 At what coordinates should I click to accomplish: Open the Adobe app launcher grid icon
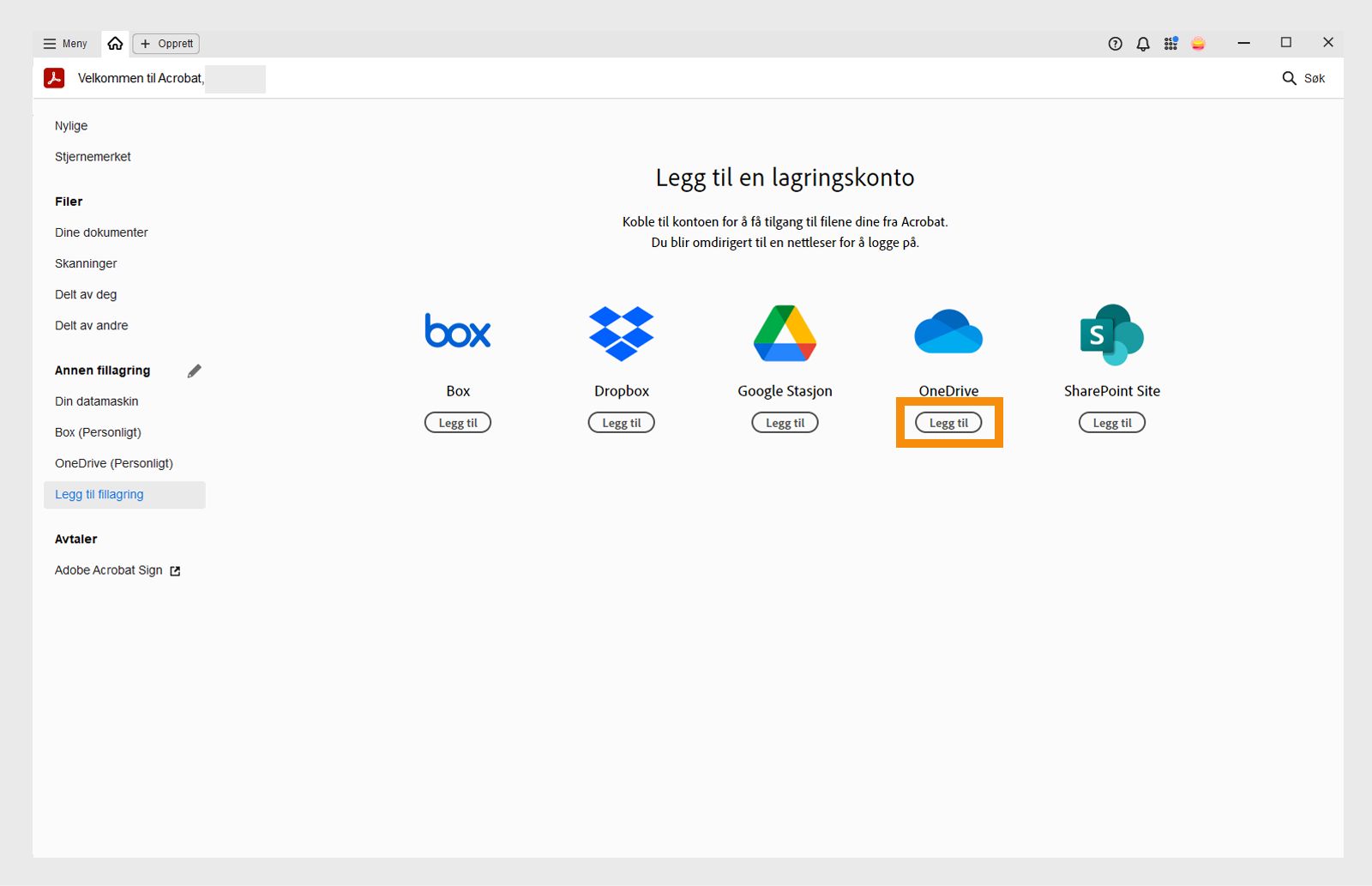pos(1170,43)
